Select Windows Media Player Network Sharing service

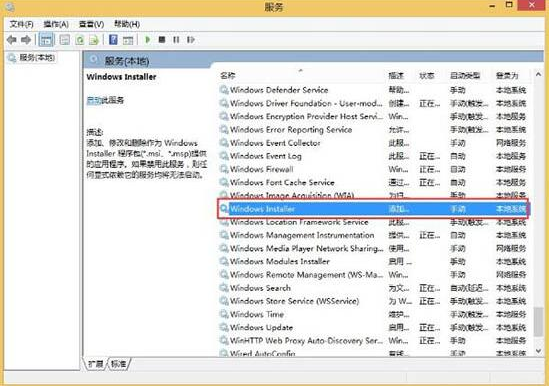373,248
